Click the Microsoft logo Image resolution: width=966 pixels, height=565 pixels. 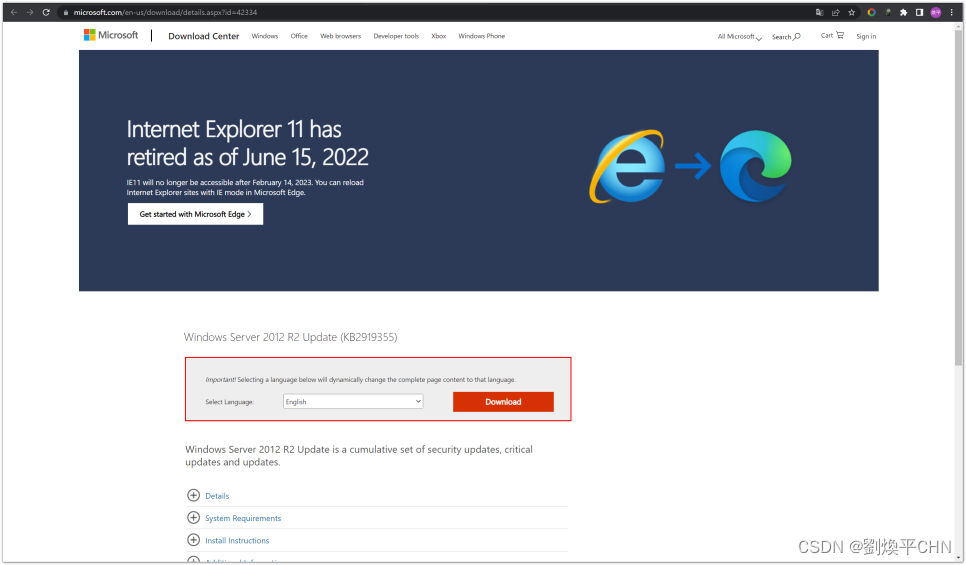point(111,35)
